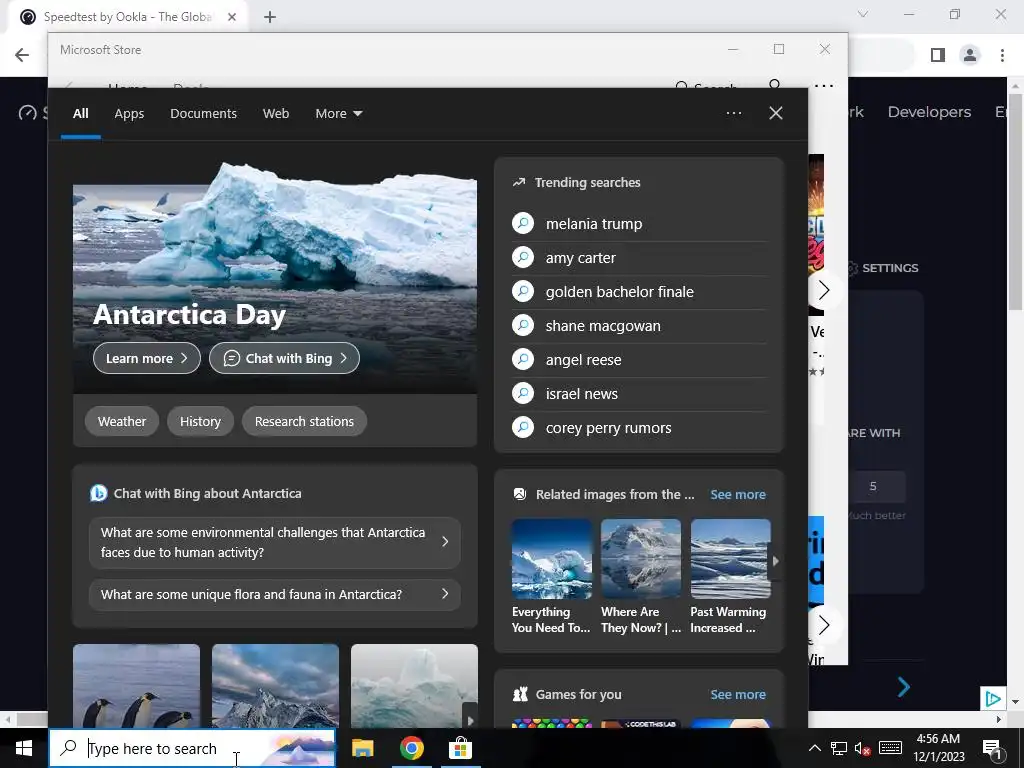Screen dimensions: 1024x768
Task: Open the taskbar clock and date
Action: pos(938,748)
